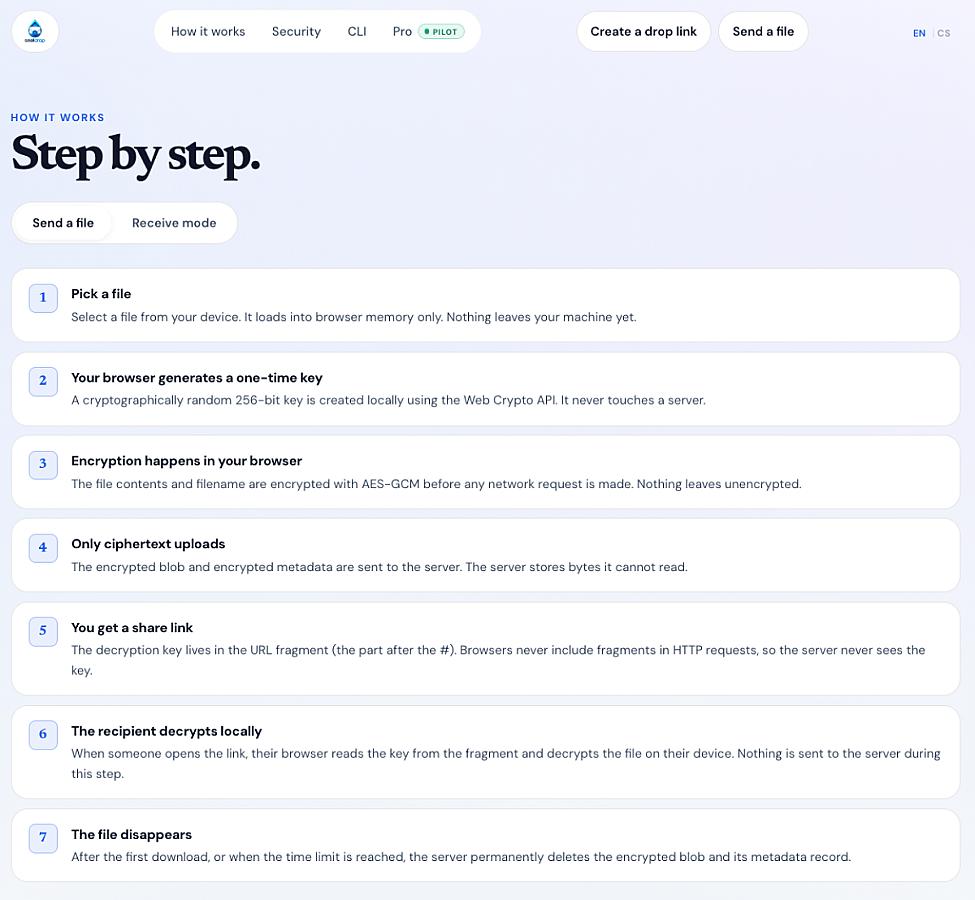Viewport: 975px width, 900px height.
Task: Click 'The file disappears' step title
Action: pyautogui.click(x=131, y=835)
